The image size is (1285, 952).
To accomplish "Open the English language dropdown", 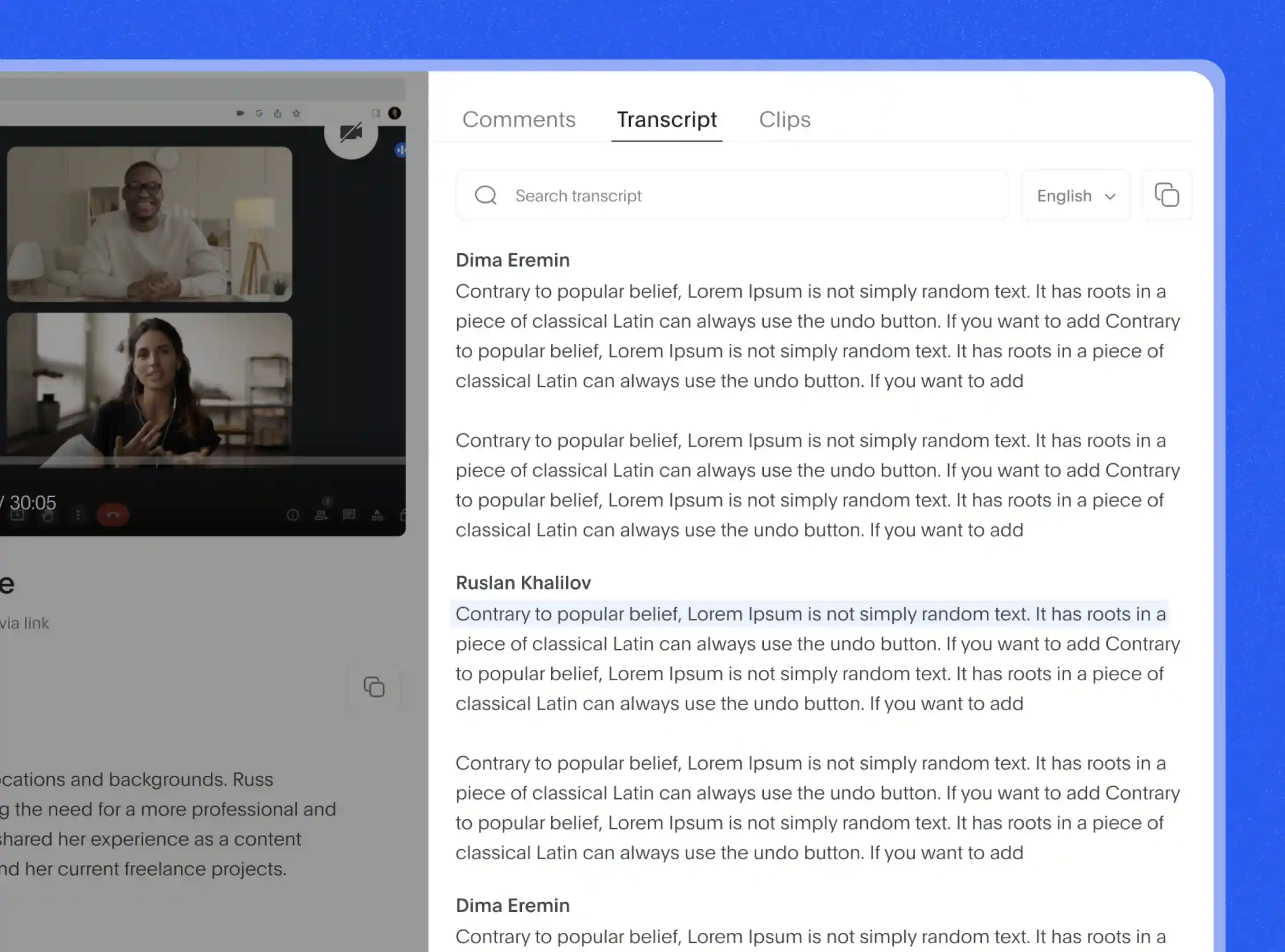I will point(1075,195).
